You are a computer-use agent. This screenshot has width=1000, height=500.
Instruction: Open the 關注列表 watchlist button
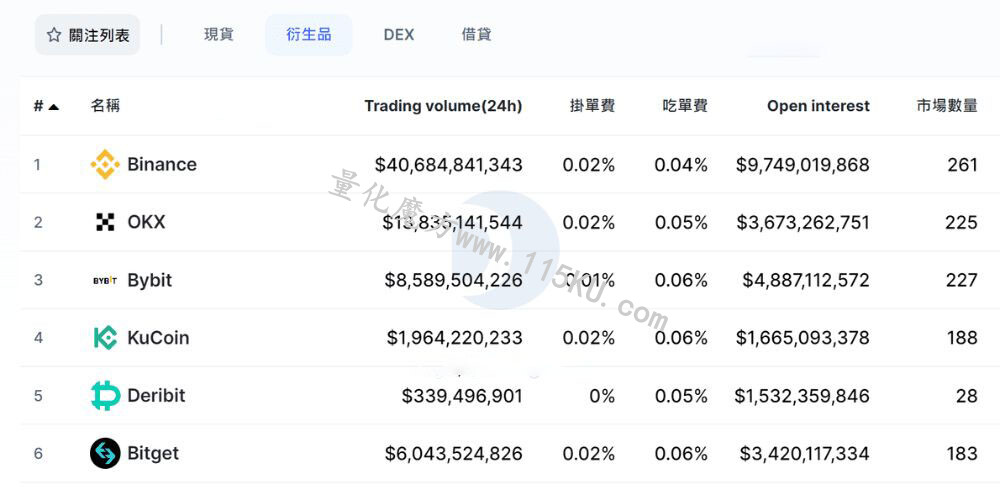87,34
